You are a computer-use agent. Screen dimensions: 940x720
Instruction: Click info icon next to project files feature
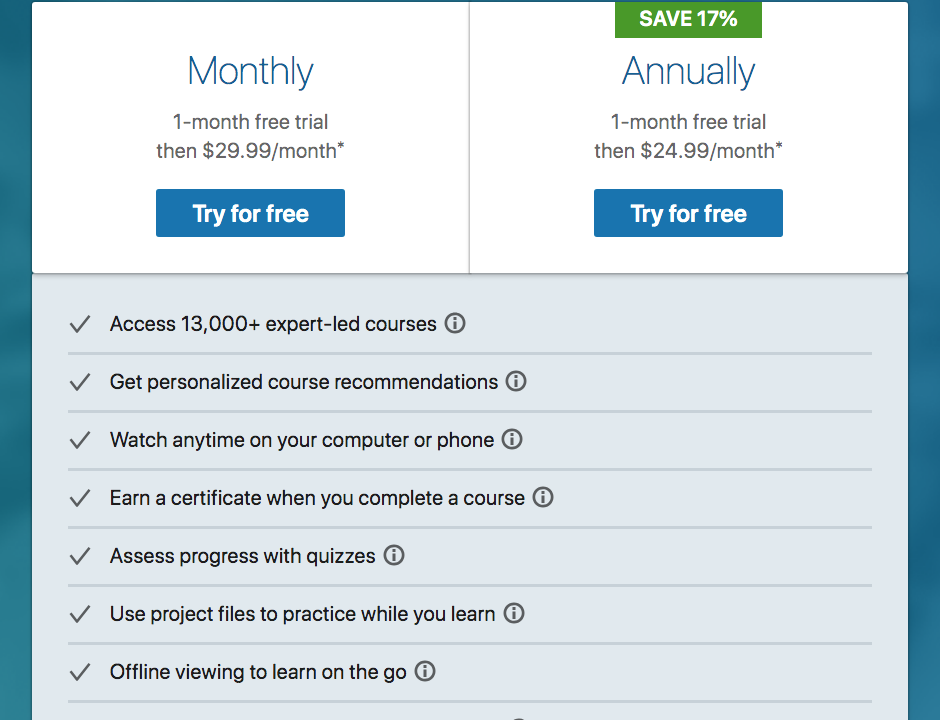(514, 614)
